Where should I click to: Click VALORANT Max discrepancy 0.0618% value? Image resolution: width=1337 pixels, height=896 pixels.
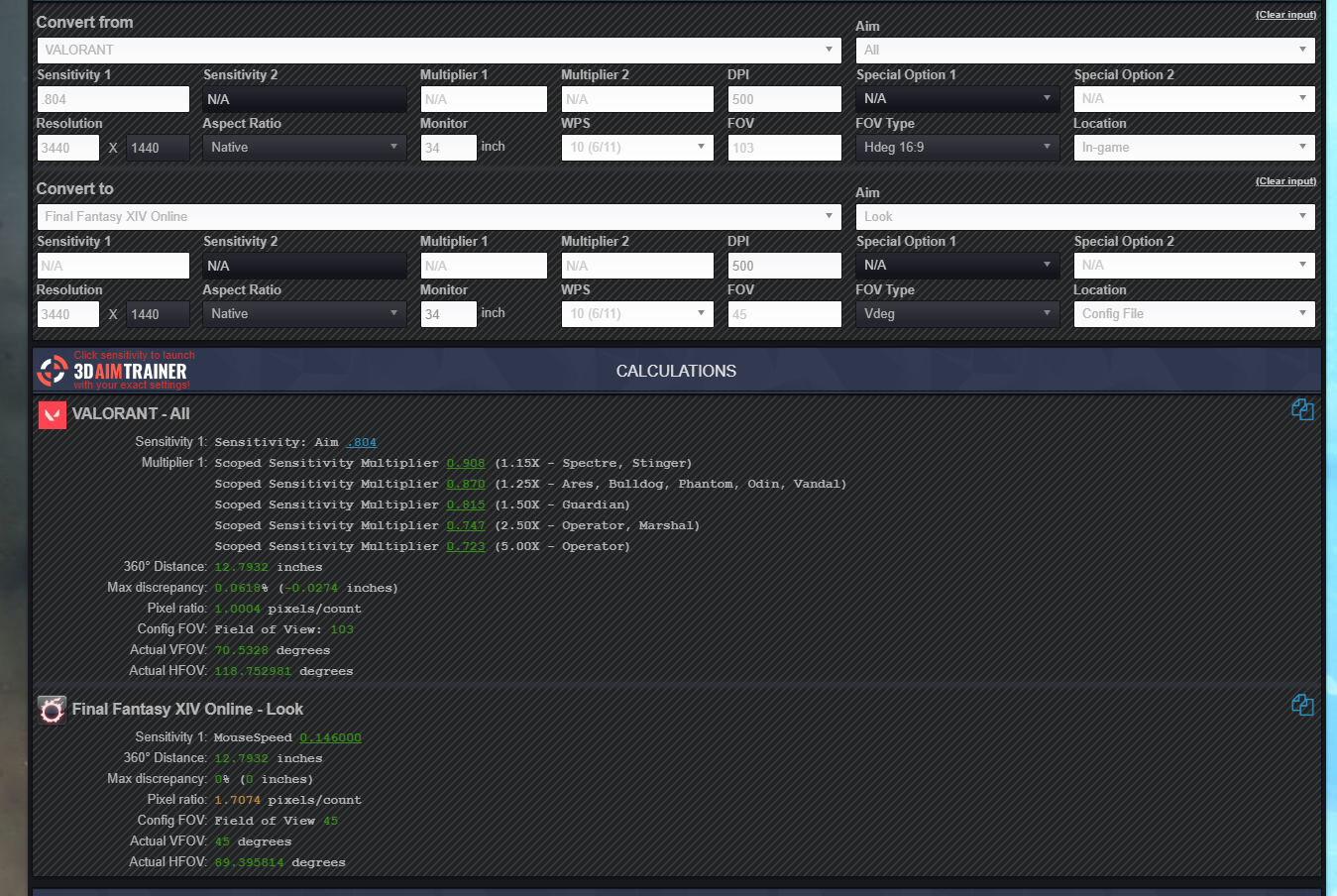241,588
